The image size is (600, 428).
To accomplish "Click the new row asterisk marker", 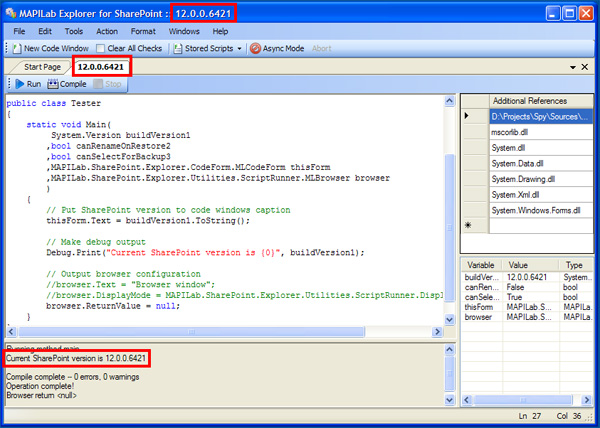I will point(468,225).
